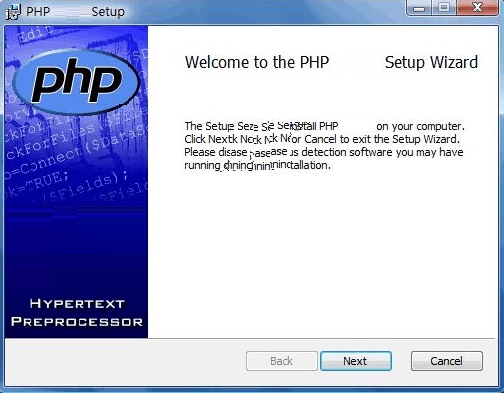Click the installer icon in the title bar
The height and width of the screenshot is (393, 504).
tap(13, 12)
